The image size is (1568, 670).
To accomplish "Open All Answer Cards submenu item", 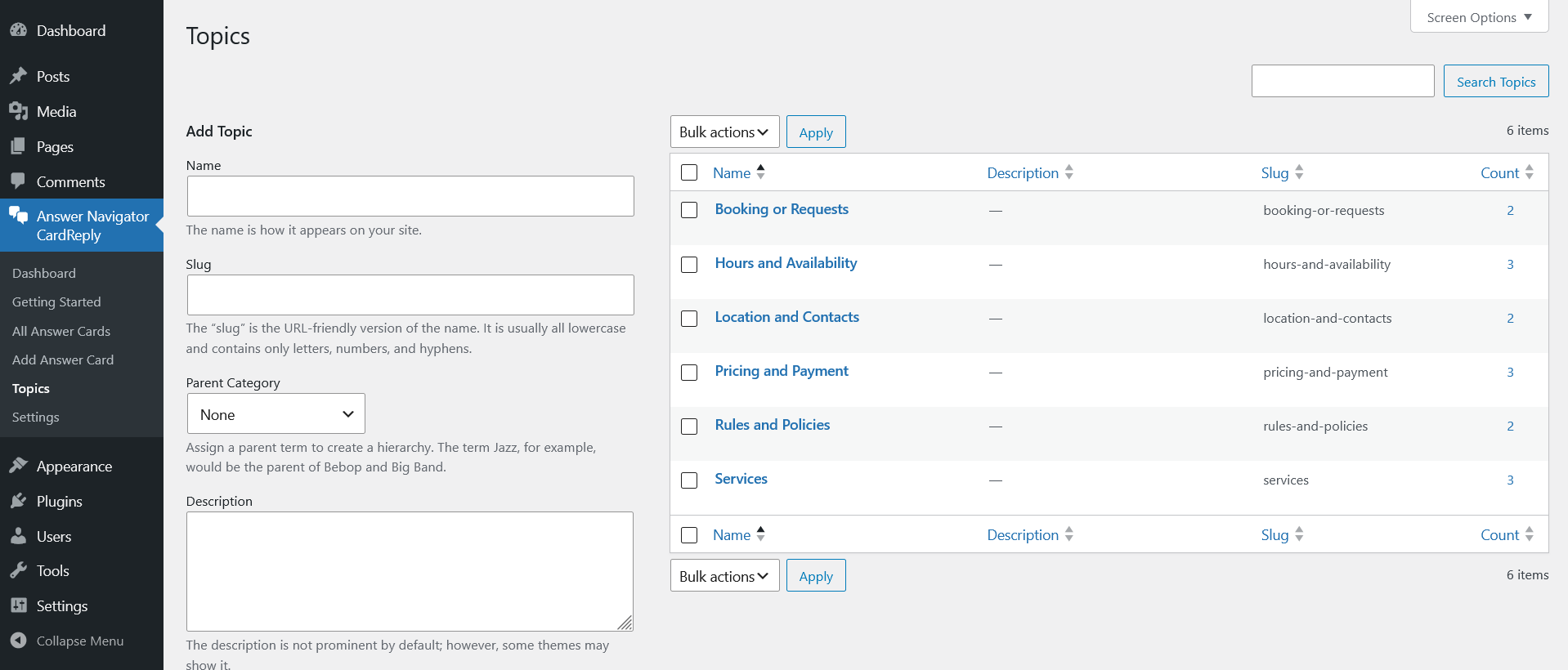I will click(x=61, y=331).
